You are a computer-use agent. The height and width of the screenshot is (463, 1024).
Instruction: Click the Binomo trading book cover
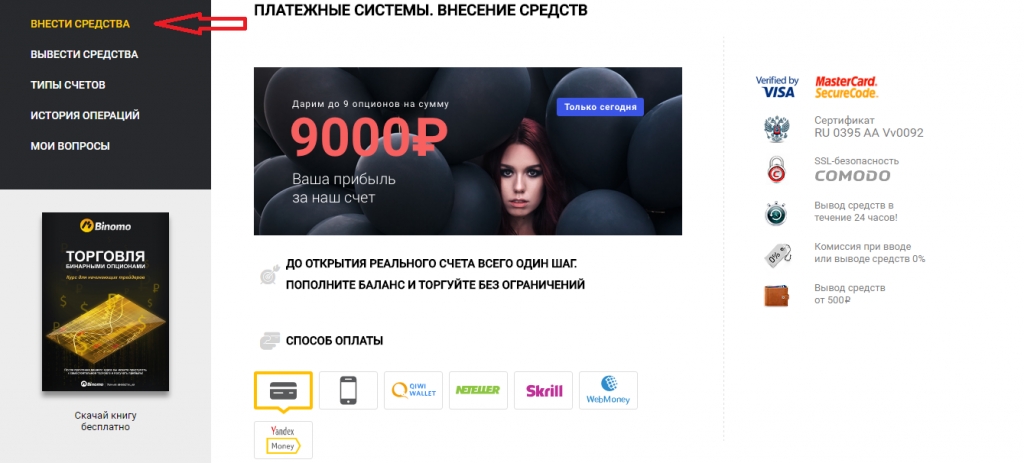pos(106,302)
